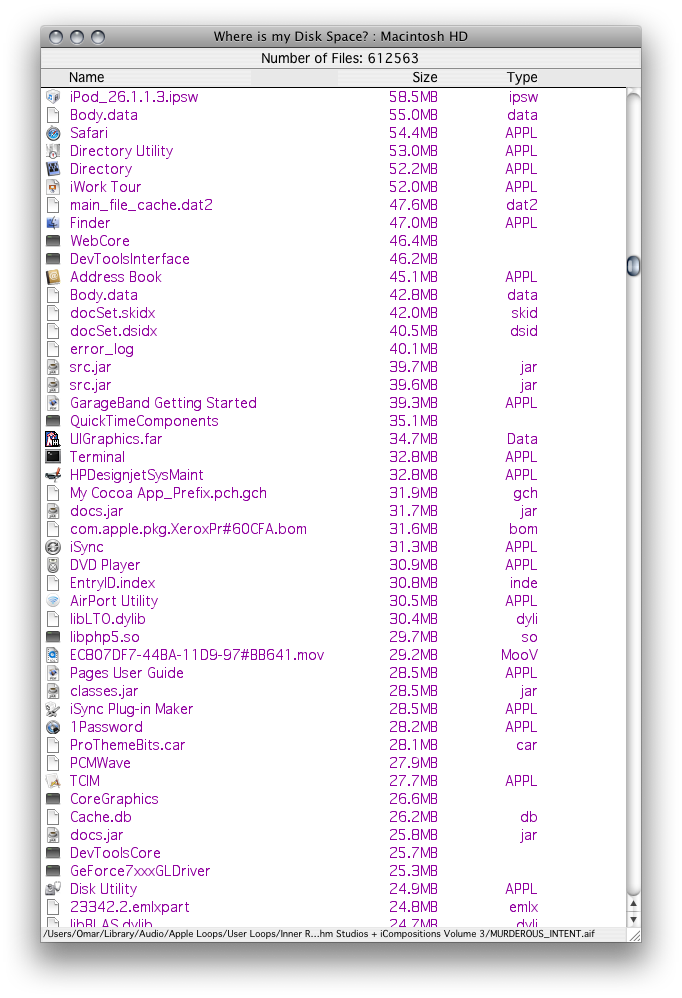The height and width of the screenshot is (998, 682).
Task: Click the classes.jar file icon
Action: [x=53, y=691]
